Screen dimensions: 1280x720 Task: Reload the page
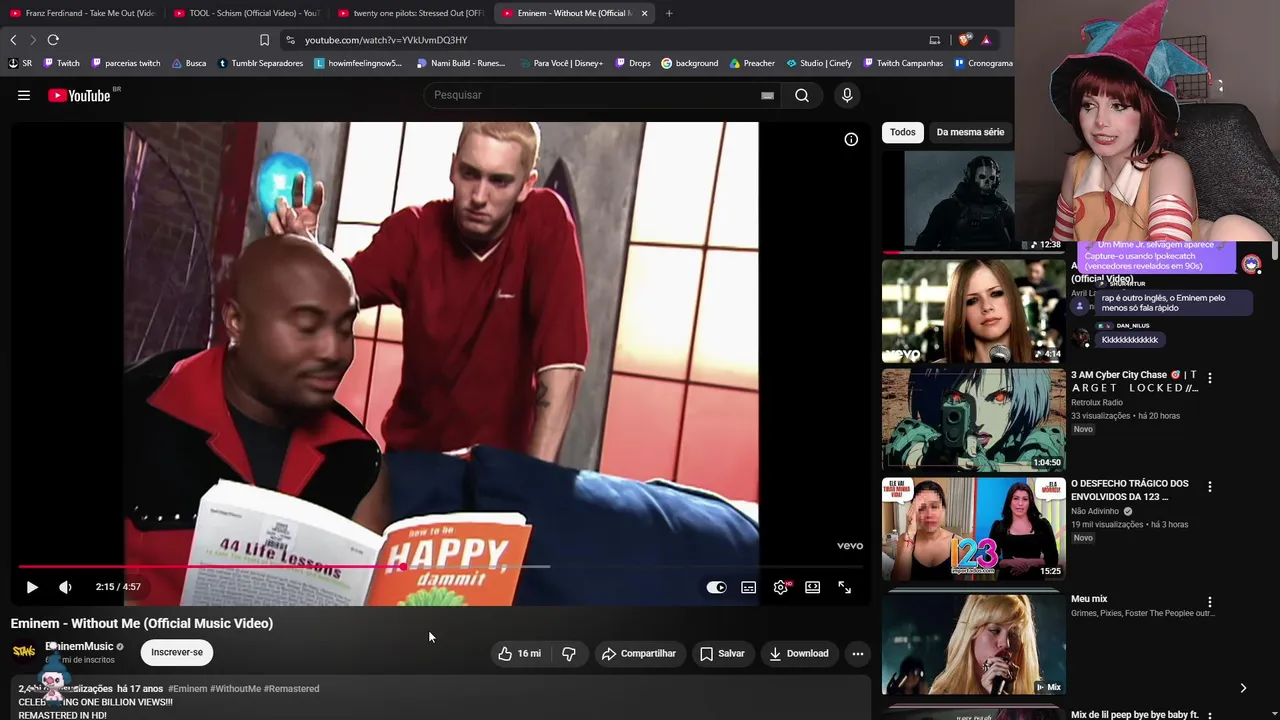[53, 40]
